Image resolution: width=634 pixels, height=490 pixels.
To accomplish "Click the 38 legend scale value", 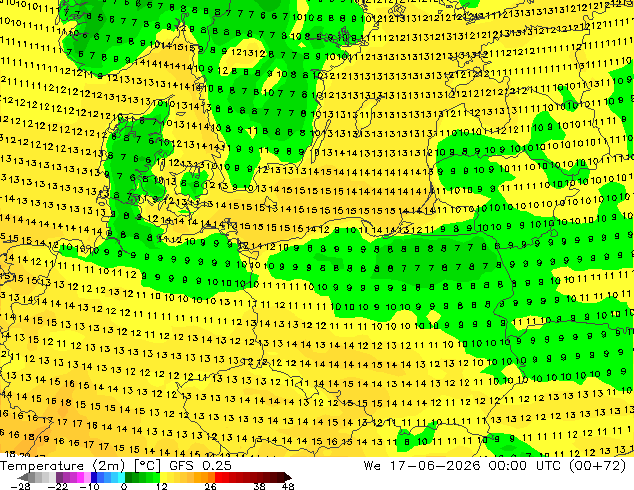I will pyautogui.click(x=260, y=486).
